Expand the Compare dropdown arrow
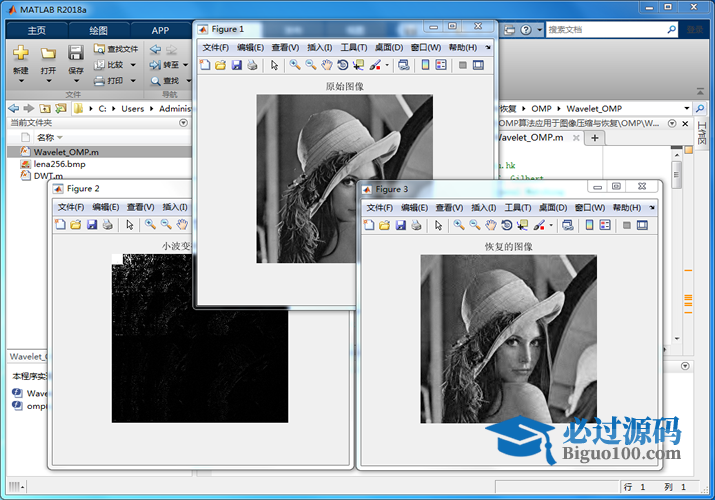This screenshot has width=715, height=500. tap(133, 65)
